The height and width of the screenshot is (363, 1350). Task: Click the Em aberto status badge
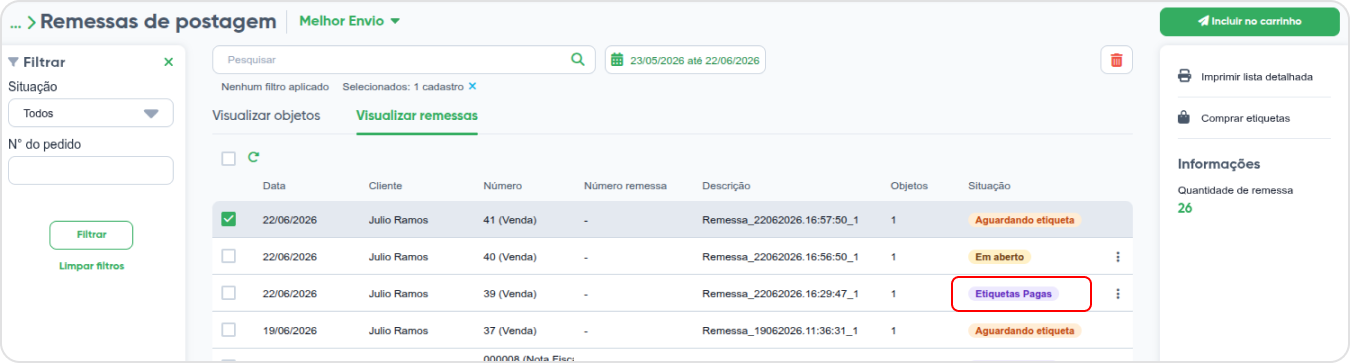(x=999, y=257)
